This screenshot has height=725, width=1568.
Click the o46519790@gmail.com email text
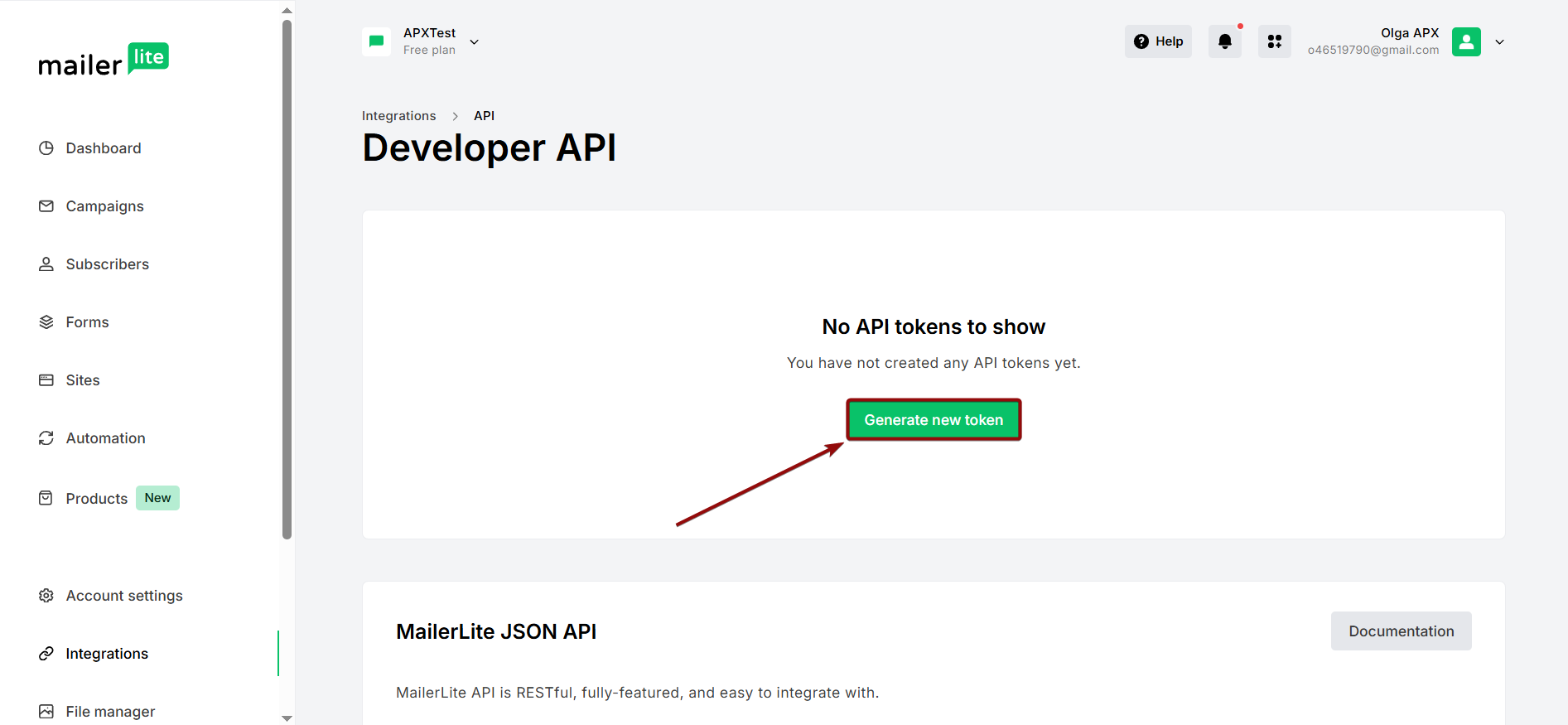click(x=1373, y=51)
